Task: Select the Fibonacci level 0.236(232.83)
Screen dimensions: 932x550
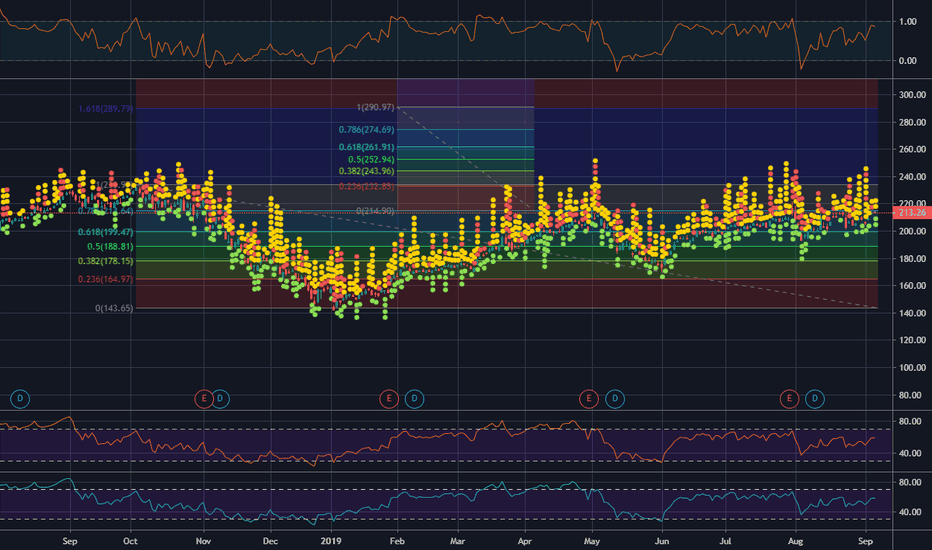Action: pyautogui.click(x=367, y=187)
